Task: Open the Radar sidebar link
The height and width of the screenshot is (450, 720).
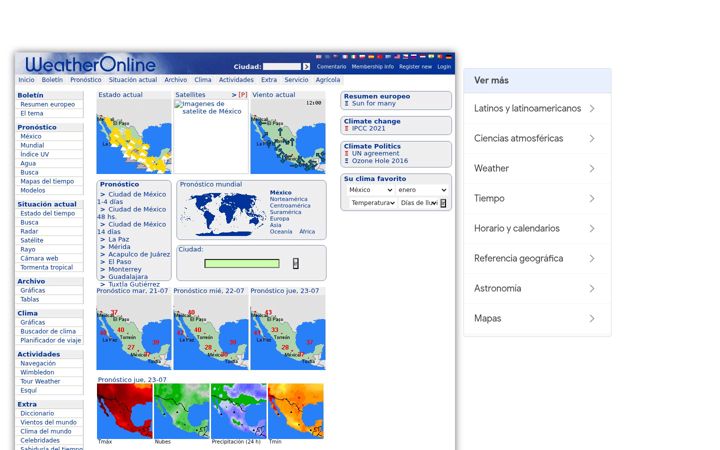Action: pos(29,231)
